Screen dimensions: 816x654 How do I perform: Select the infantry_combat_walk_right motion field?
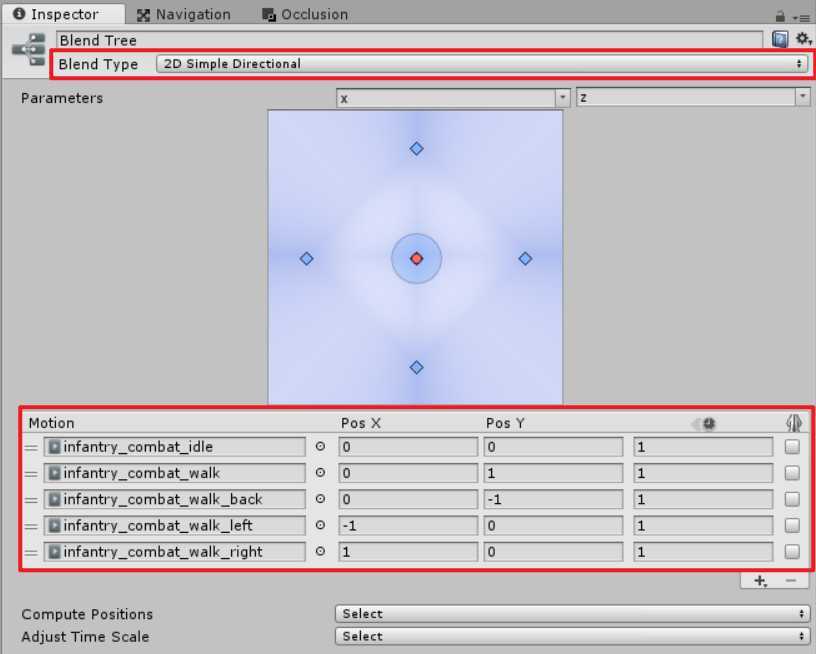[x=174, y=552]
